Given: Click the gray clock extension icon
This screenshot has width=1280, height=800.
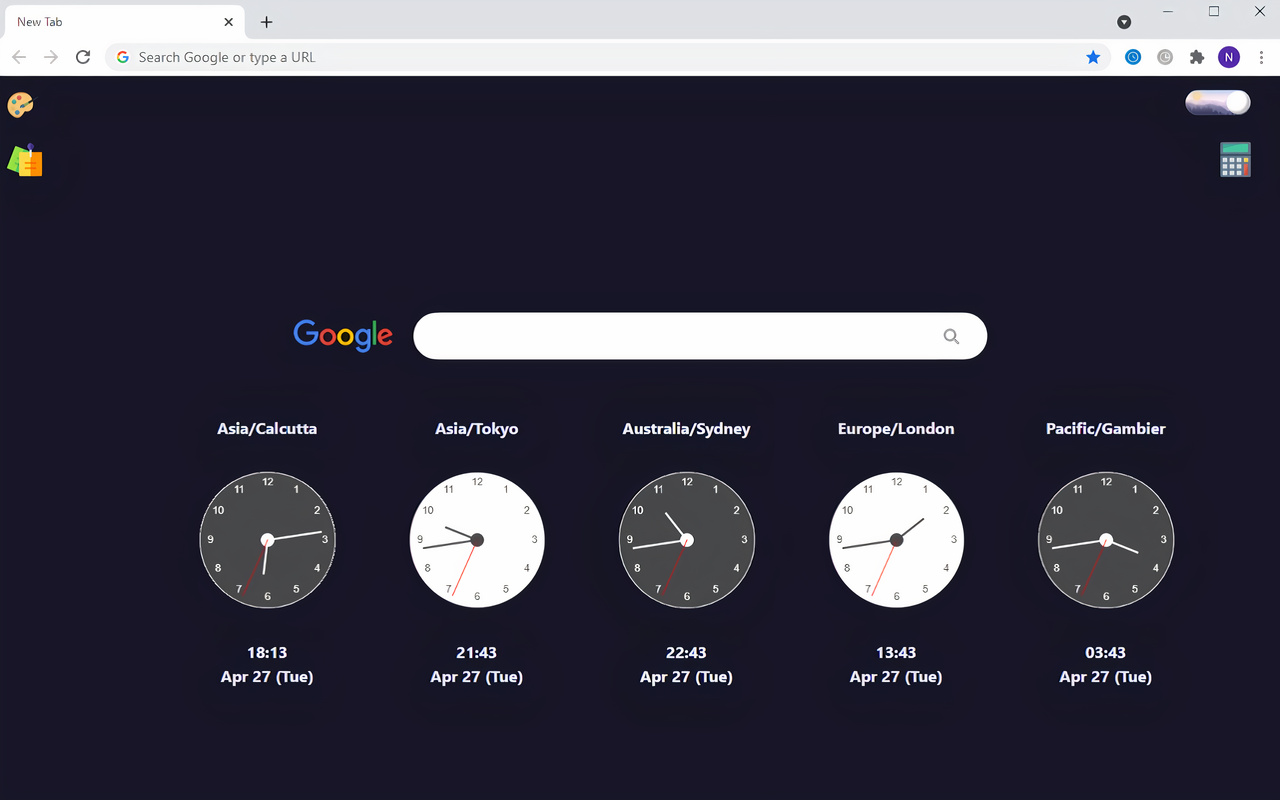Looking at the screenshot, I should (x=1165, y=57).
